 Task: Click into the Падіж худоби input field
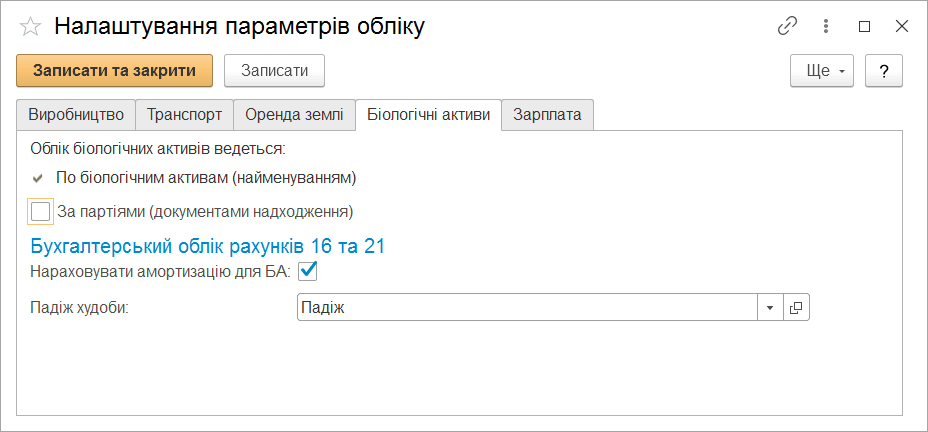tap(527, 308)
